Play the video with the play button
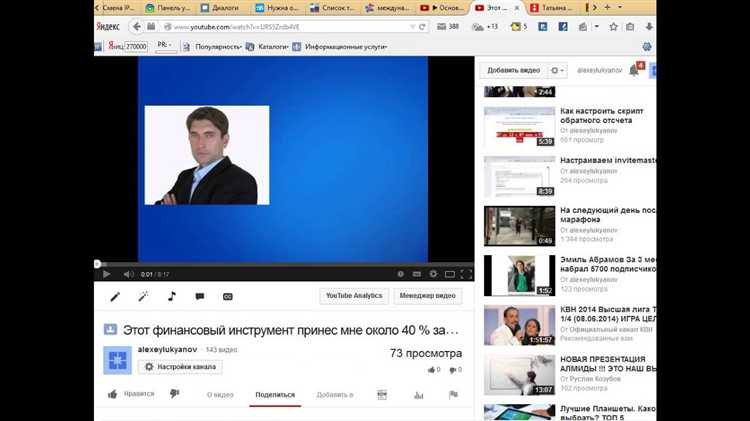 pyautogui.click(x=107, y=274)
